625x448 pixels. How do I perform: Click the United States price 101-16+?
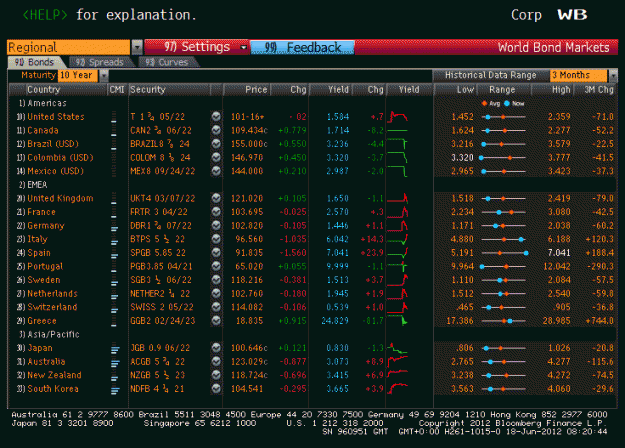(x=247, y=117)
